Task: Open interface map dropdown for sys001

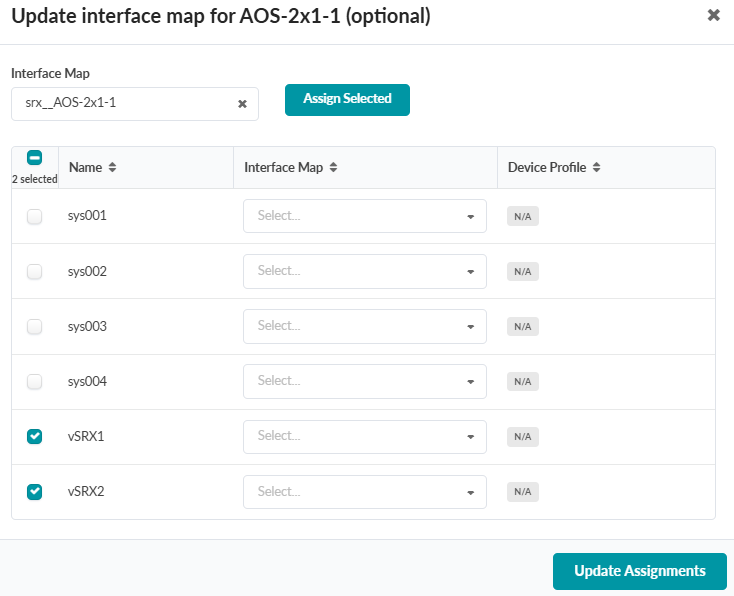Action: tap(364, 216)
